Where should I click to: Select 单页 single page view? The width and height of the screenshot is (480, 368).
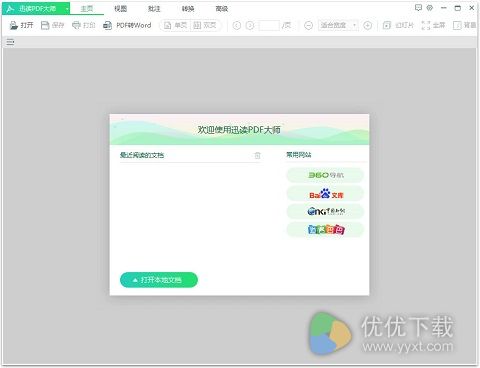(175, 25)
